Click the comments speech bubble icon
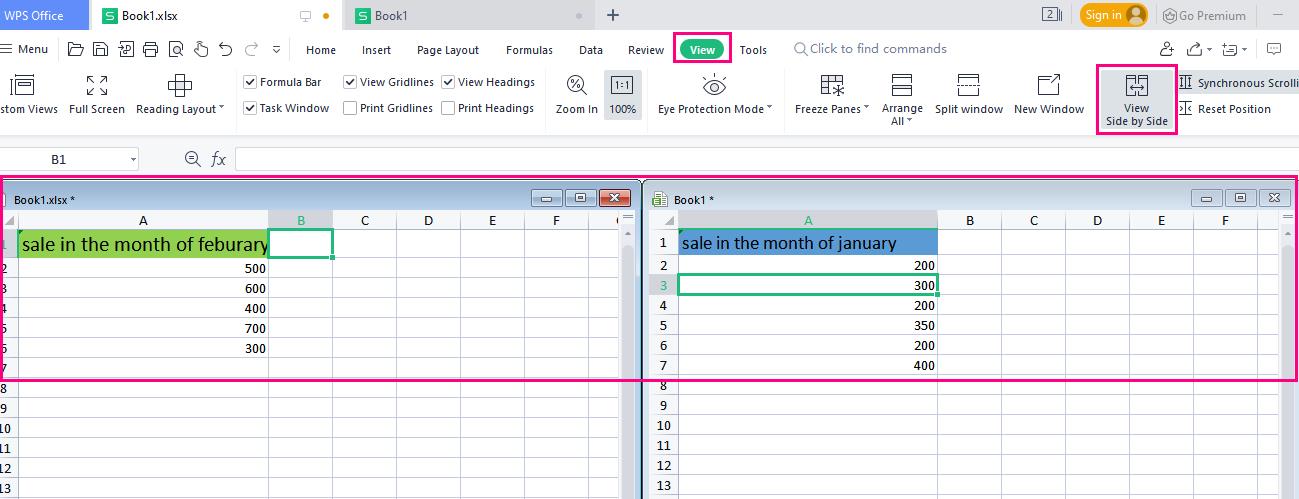 click(x=1274, y=49)
